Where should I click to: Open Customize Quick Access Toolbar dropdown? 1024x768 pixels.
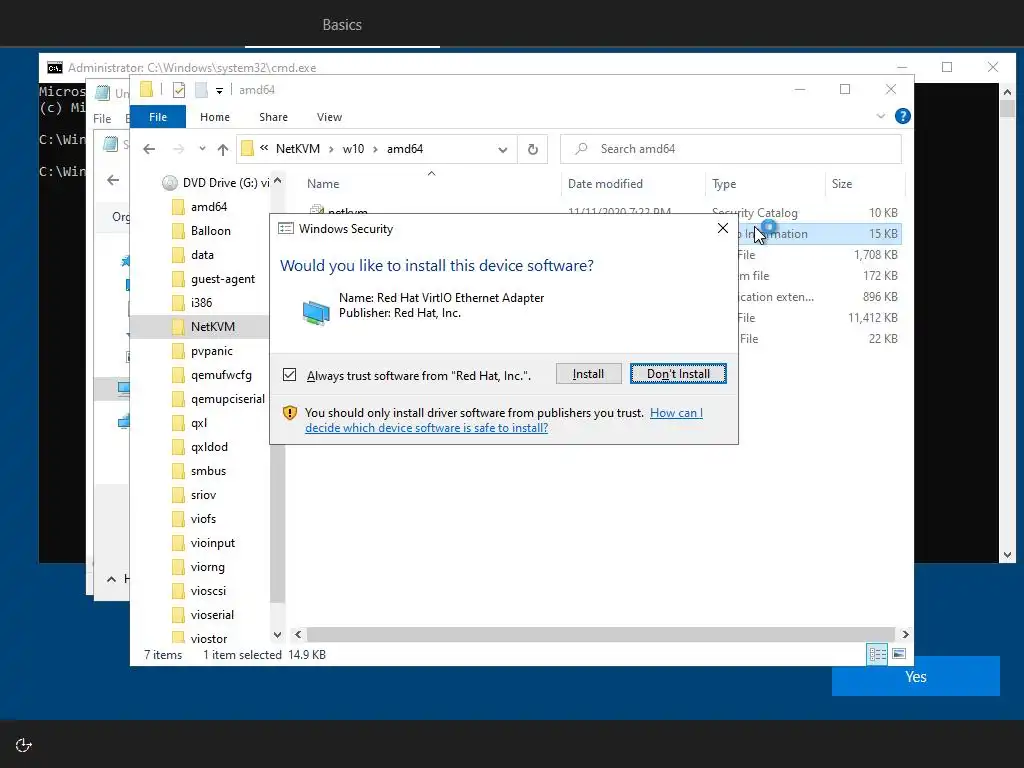click(219, 90)
